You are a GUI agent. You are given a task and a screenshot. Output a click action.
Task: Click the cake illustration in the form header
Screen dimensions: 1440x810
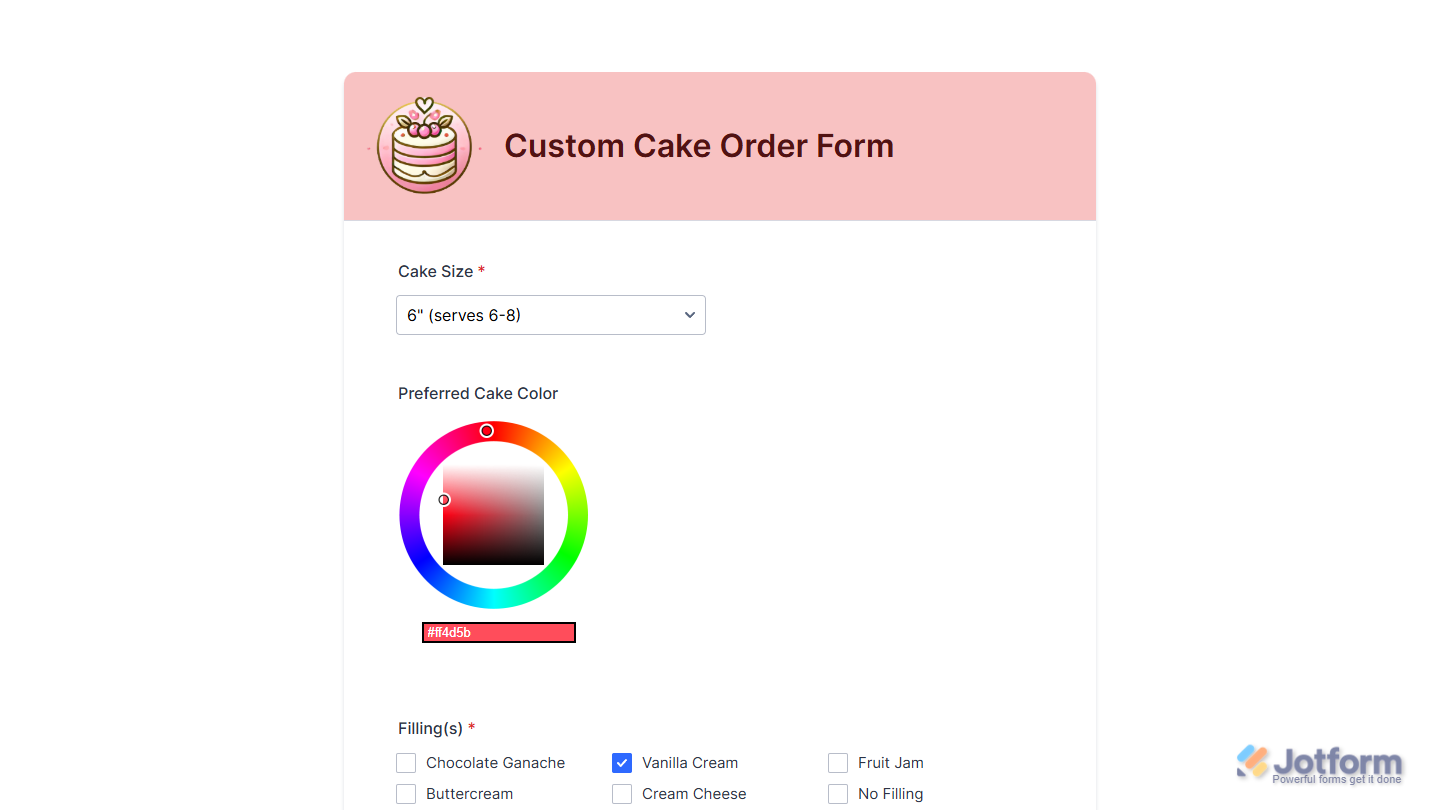point(424,146)
